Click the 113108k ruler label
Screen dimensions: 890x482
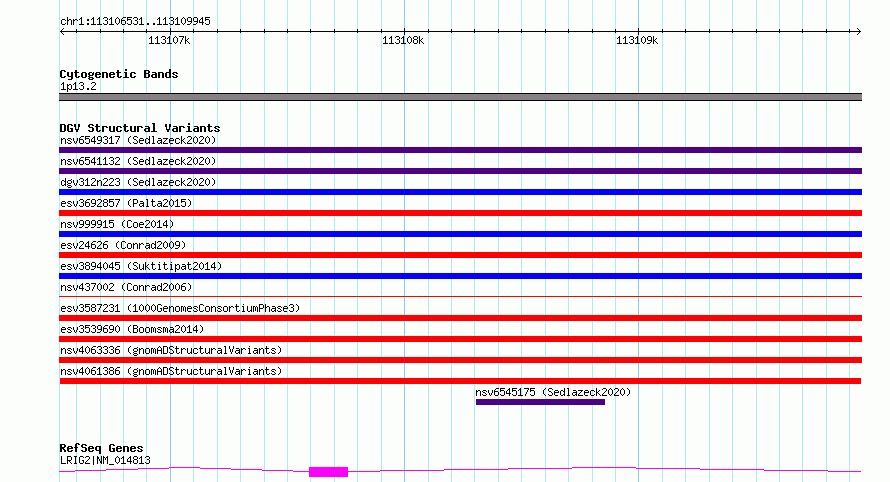pyautogui.click(x=403, y=40)
